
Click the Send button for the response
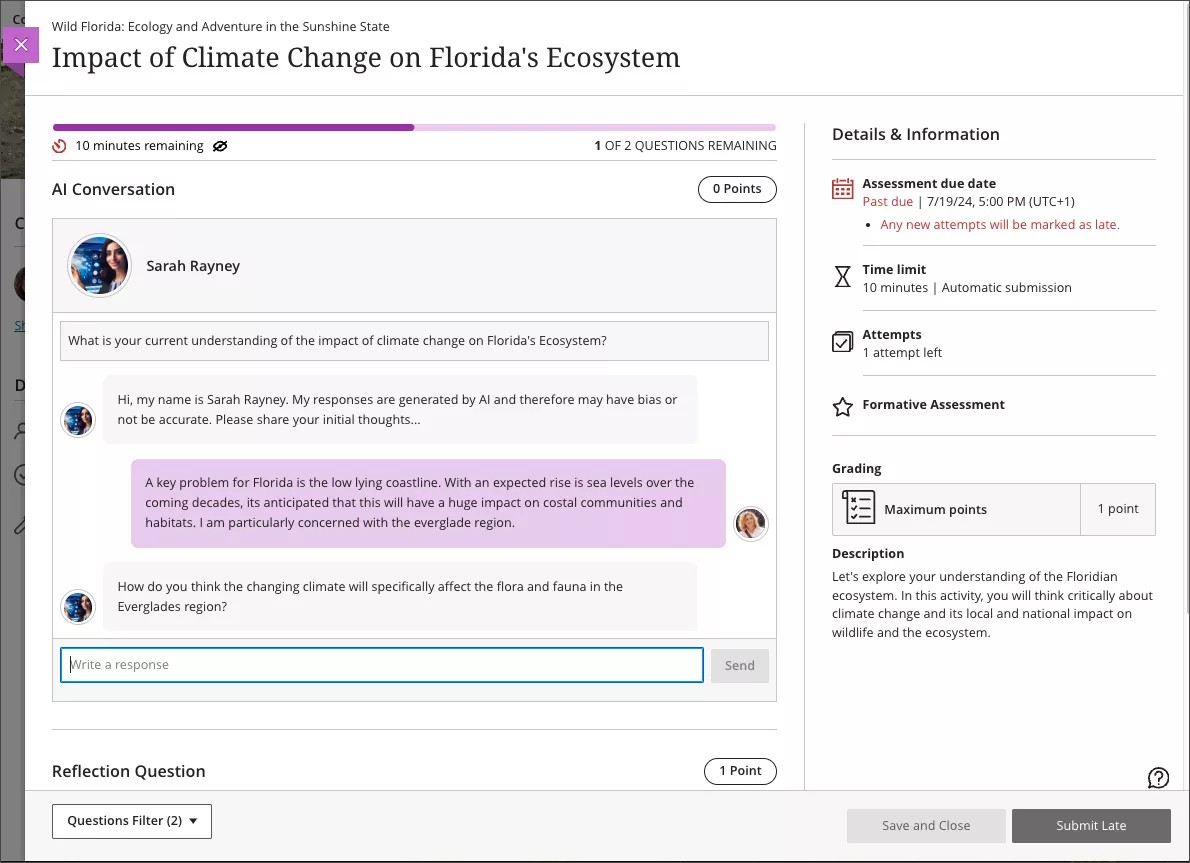click(739, 665)
